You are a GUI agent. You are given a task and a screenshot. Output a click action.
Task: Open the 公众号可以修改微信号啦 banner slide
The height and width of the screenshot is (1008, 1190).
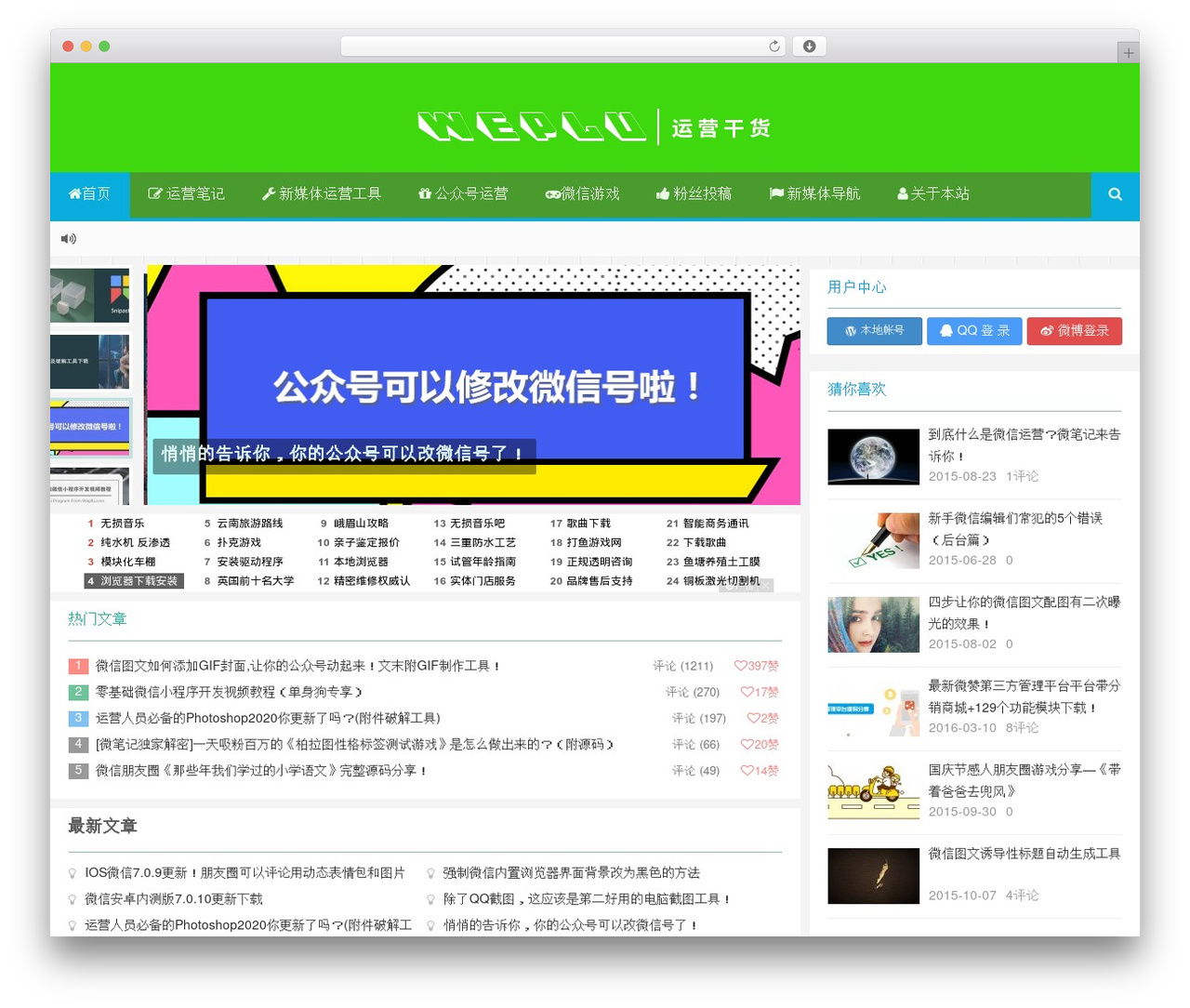pyautogui.click(x=473, y=385)
